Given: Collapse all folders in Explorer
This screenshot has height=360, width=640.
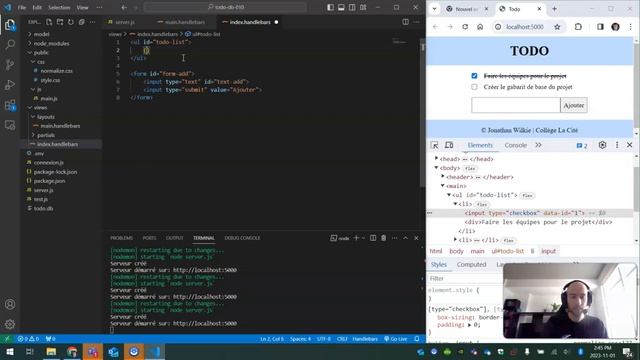Looking at the screenshot, I should [x=82, y=22].
